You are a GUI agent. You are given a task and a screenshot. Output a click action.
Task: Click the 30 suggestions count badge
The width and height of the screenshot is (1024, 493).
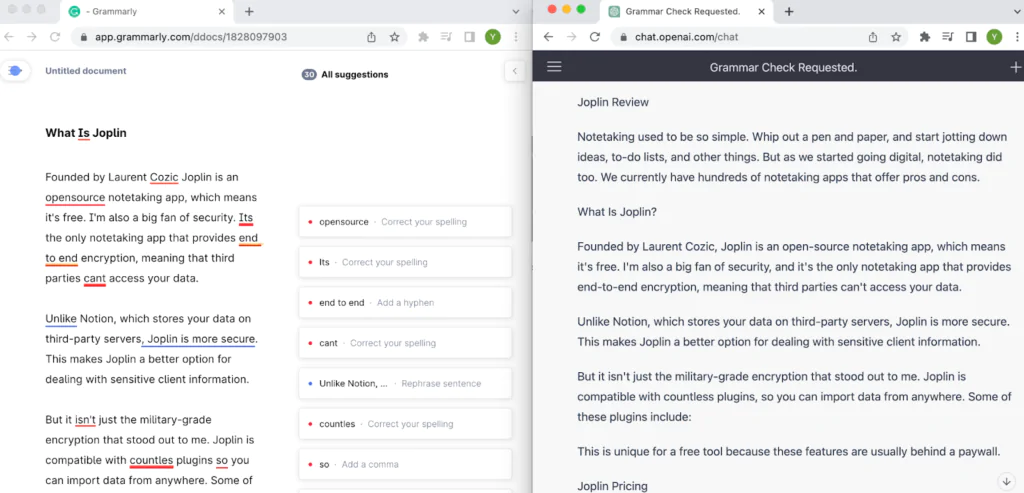click(309, 74)
